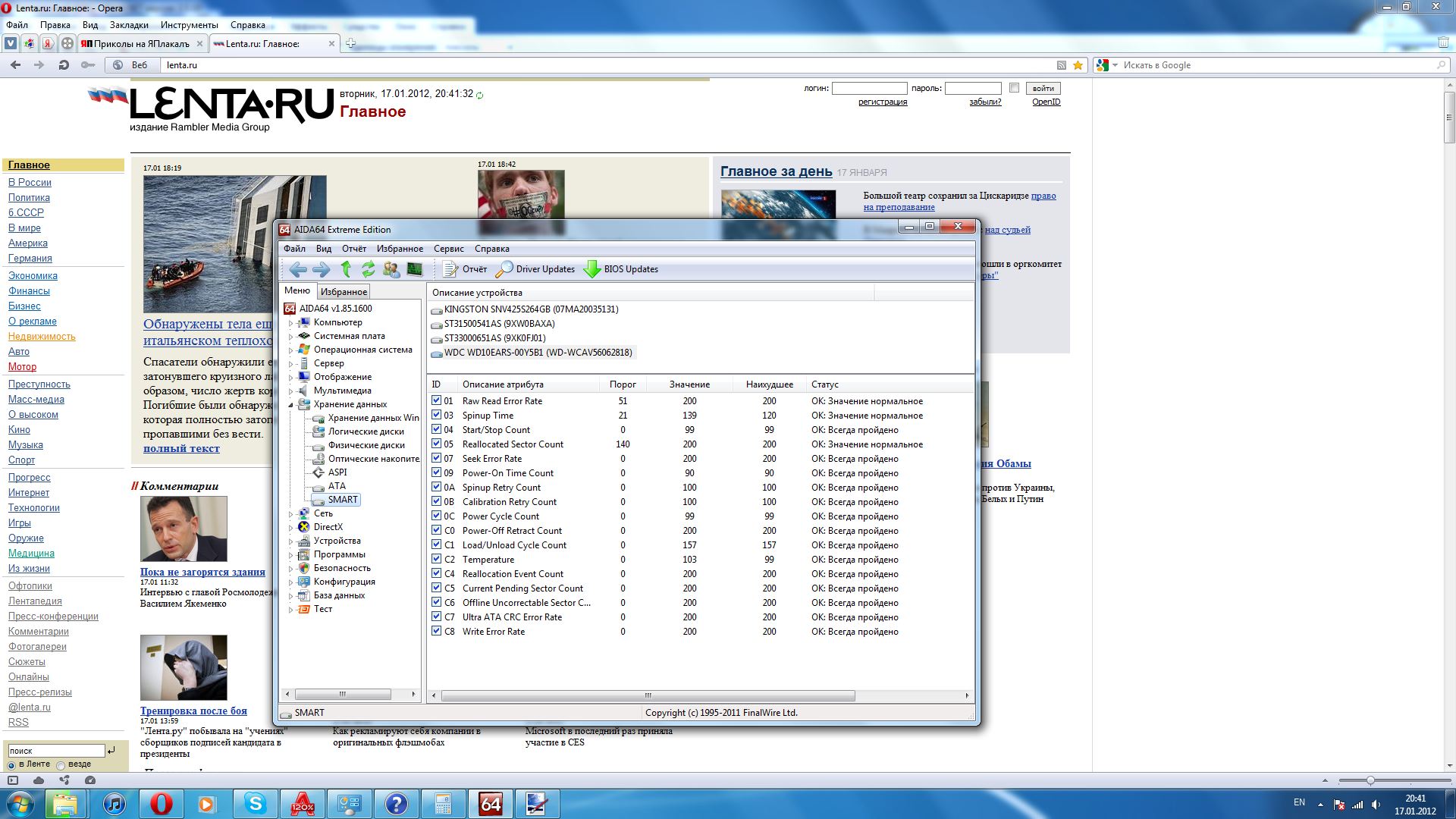Image resolution: width=1456 pixels, height=819 pixels.
Task: Open the Сервис menu in AIDA64
Action: [449, 249]
